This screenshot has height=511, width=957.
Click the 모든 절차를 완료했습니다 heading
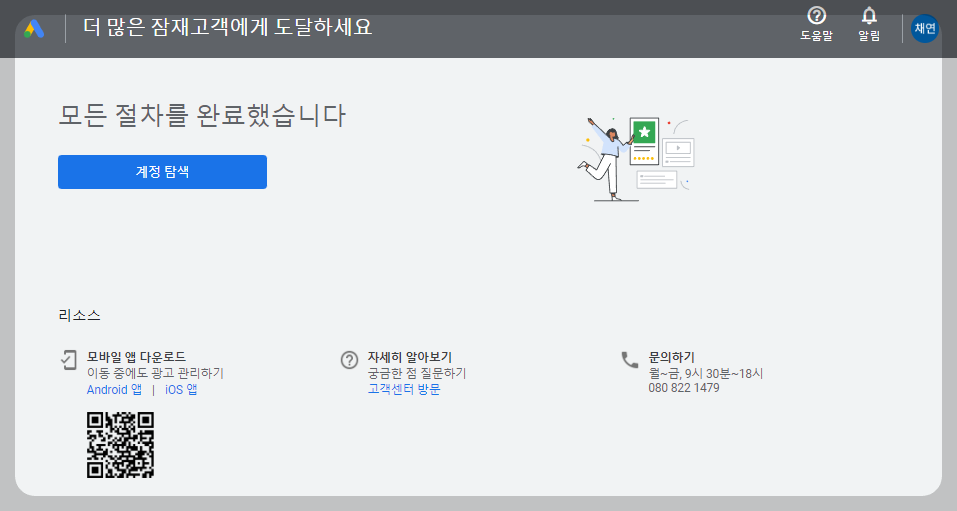coord(202,115)
